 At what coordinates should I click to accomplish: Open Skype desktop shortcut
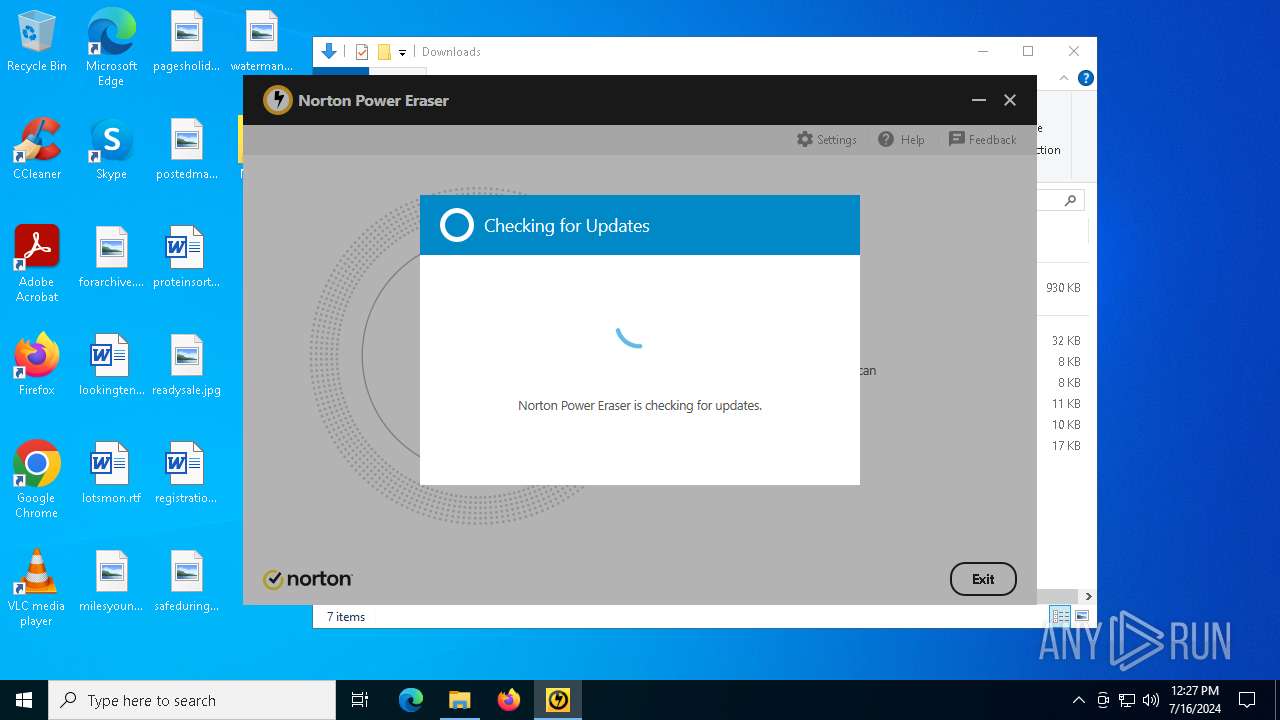coord(111,150)
